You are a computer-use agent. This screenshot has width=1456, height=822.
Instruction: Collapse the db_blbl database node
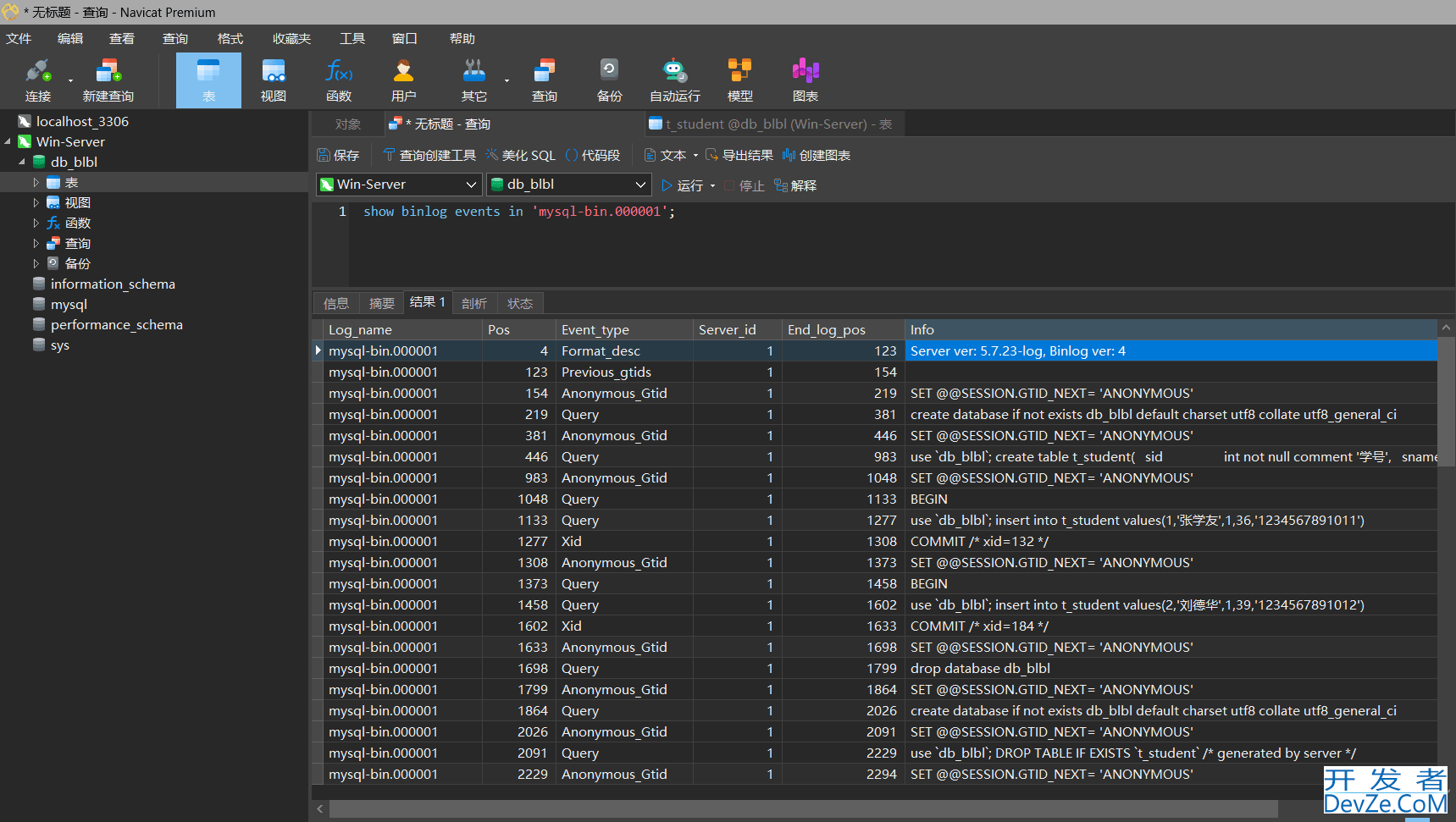(22, 162)
